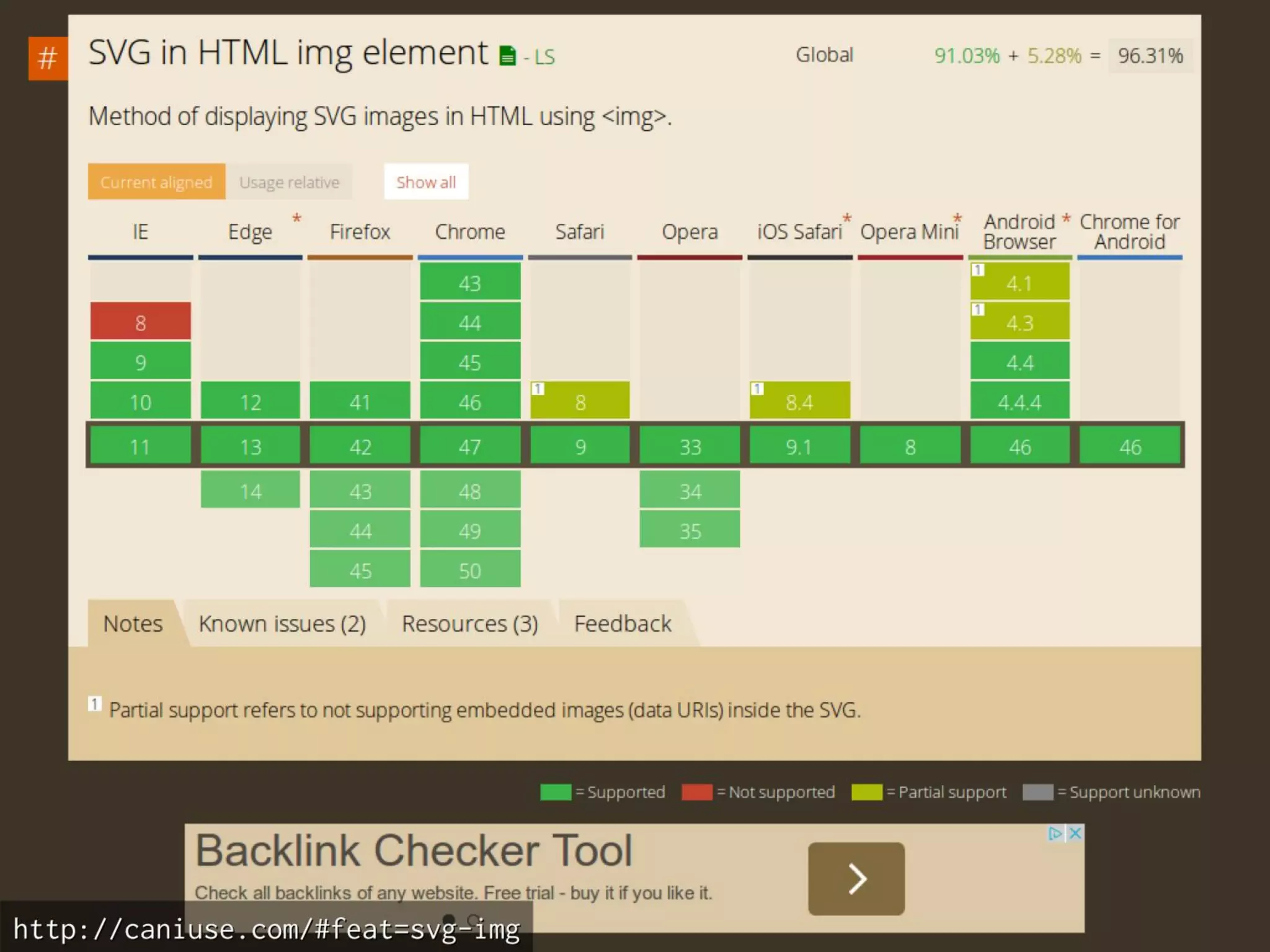The width and height of the screenshot is (1270, 952).
Task: Click note marker on iOS Safari 8.4
Action: coord(757,389)
